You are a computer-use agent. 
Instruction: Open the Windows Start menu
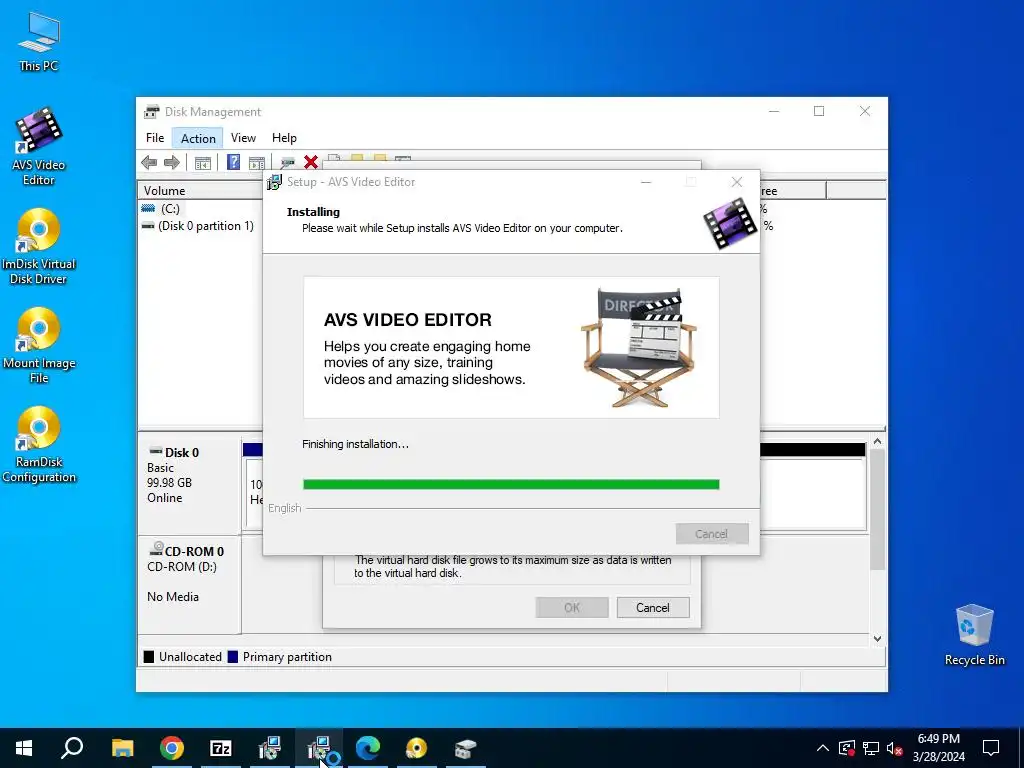pos(24,748)
